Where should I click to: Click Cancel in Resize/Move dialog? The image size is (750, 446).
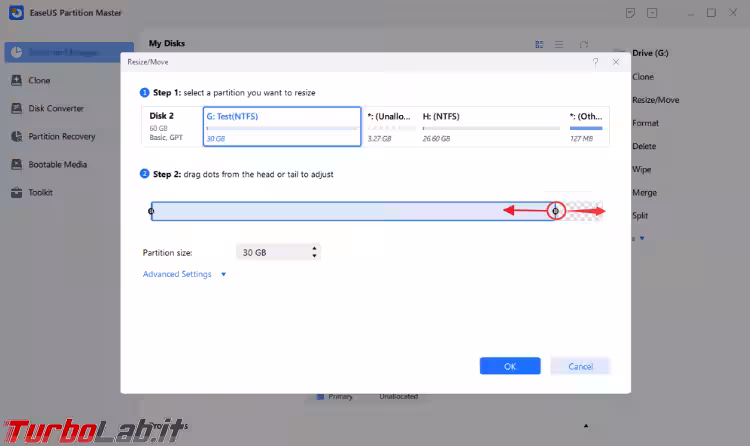click(580, 366)
